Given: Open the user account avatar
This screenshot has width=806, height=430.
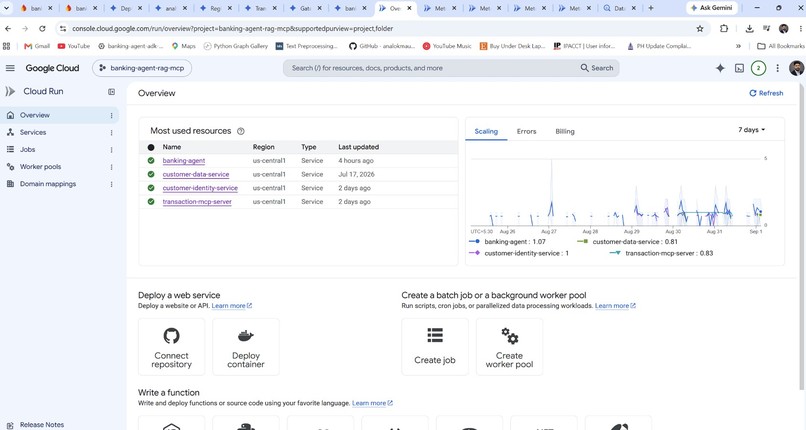Looking at the screenshot, I should coord(796,68).
